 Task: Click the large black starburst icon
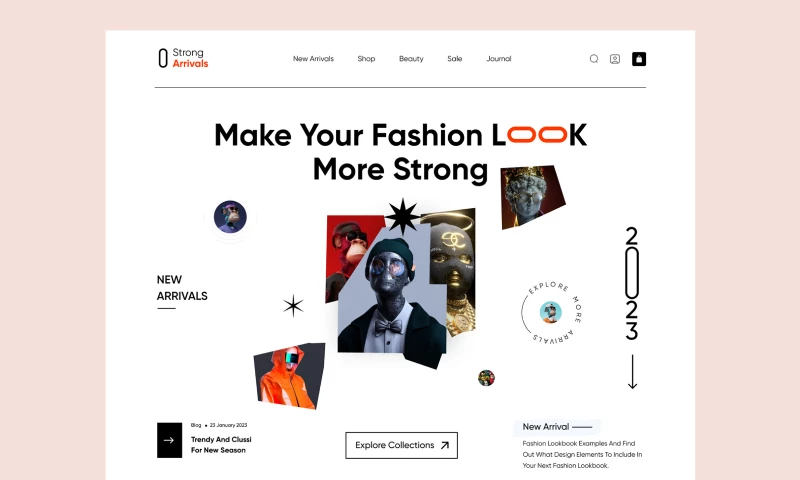point(403,216)
